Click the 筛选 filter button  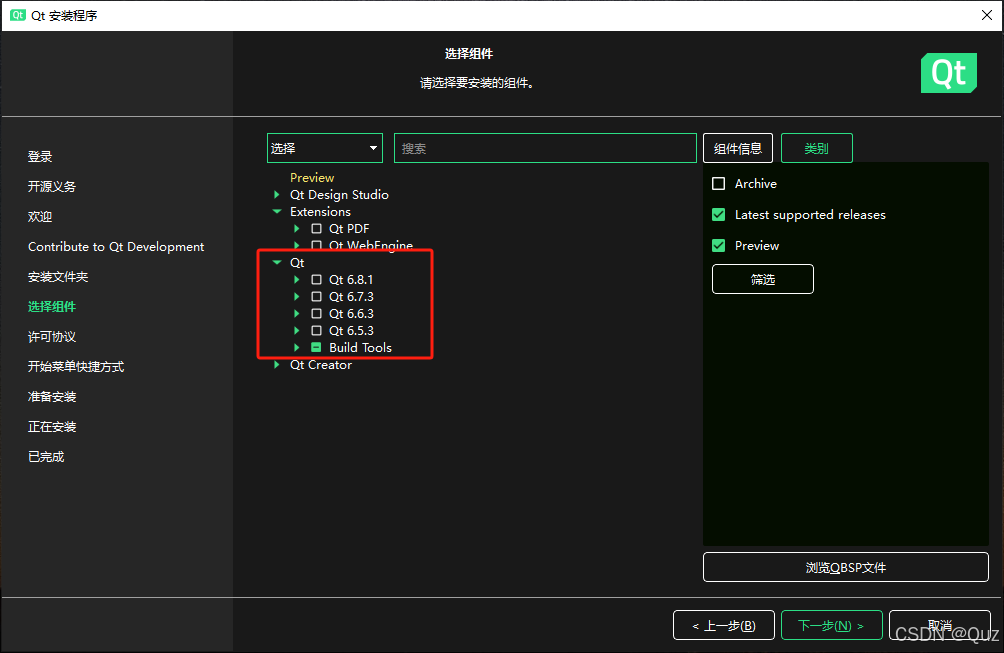click(x=763, y=279)
